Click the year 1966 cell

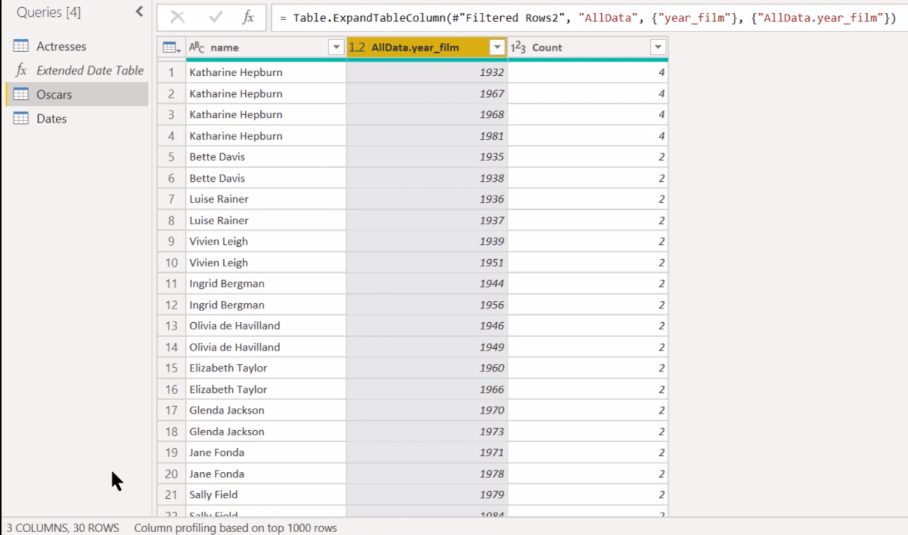click(x=427, y=390)
